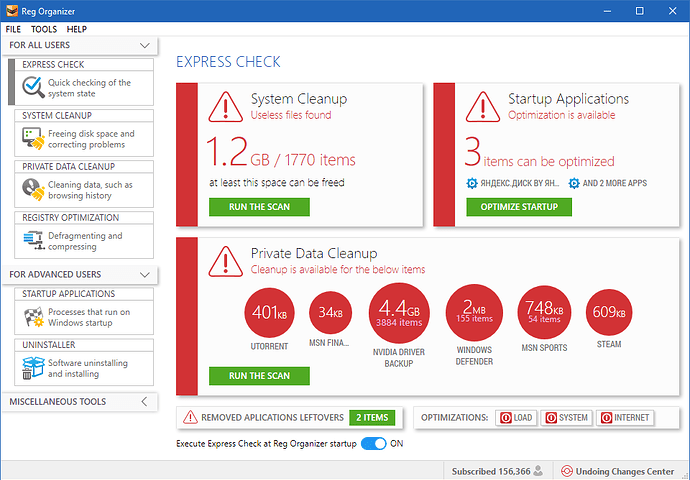Open the Registry Optimization icon
The height and width of the screenshot is (480, 690).
pos(32,242)
